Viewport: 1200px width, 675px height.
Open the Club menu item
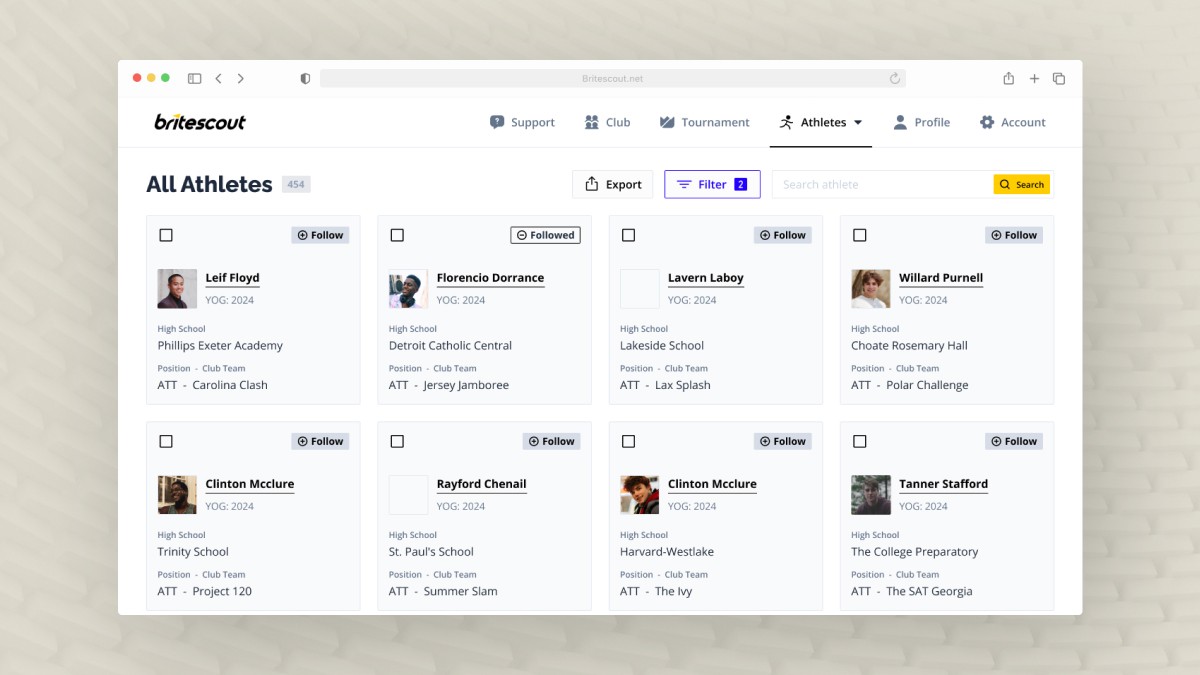607,122
